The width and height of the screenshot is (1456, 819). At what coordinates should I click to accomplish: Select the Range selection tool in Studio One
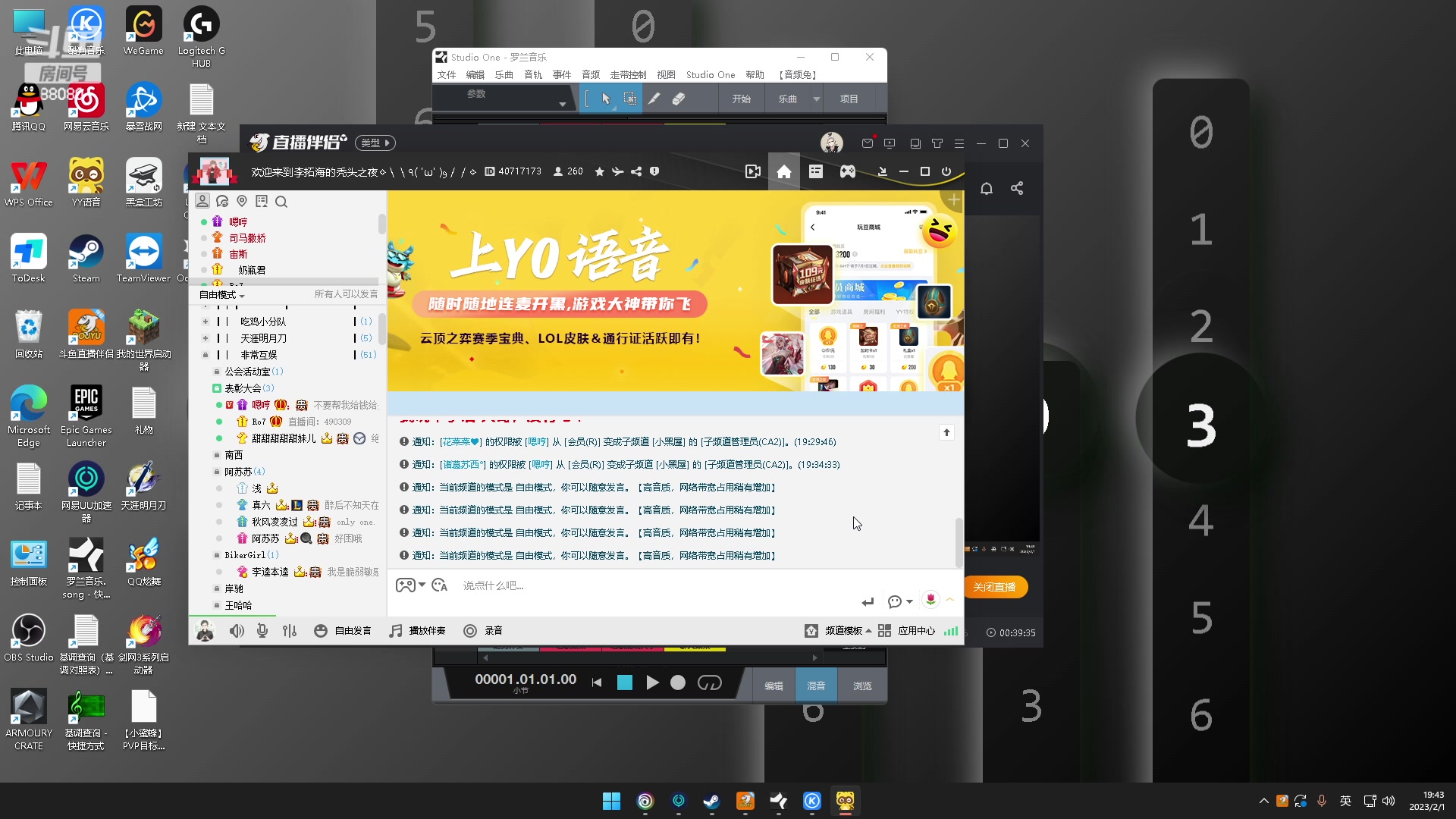point(629,99)
